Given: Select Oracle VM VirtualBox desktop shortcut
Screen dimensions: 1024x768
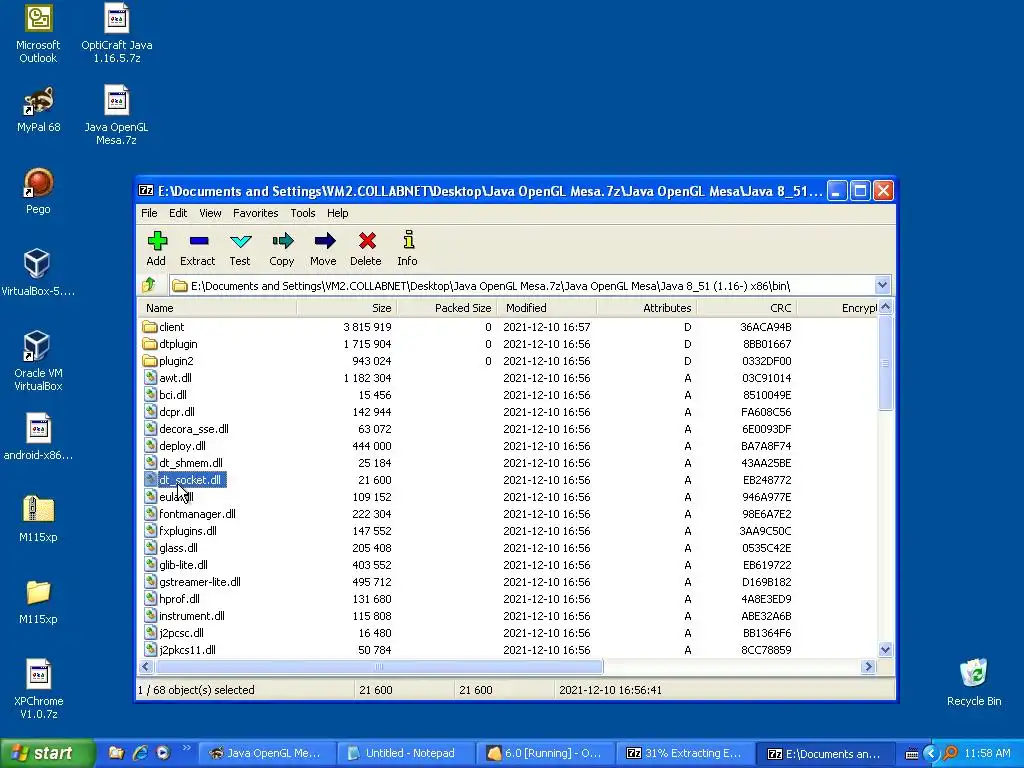Looking at the screenshot, I should click(38, 361).
